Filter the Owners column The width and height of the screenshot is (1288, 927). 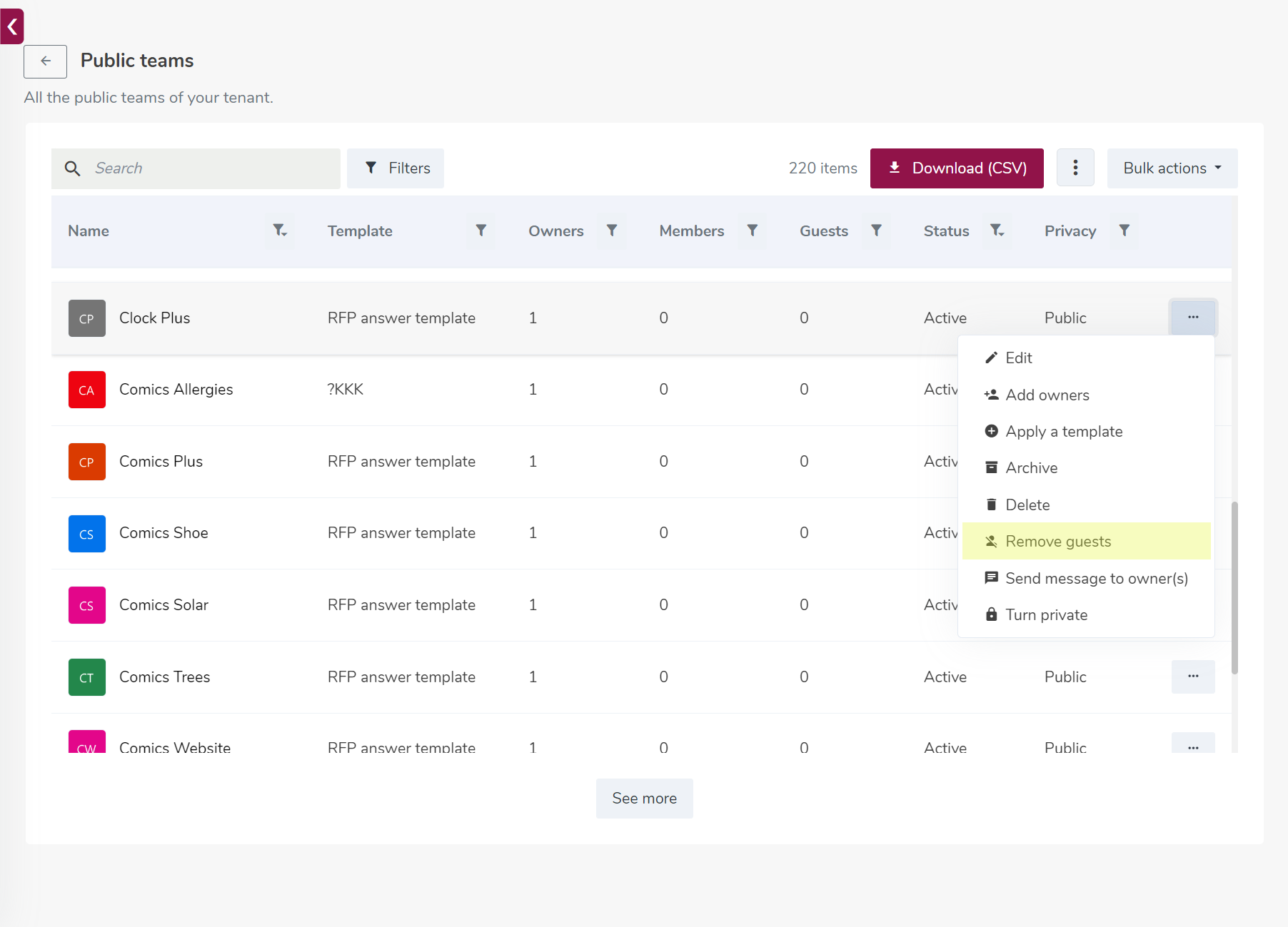click(x=612, y=231)
